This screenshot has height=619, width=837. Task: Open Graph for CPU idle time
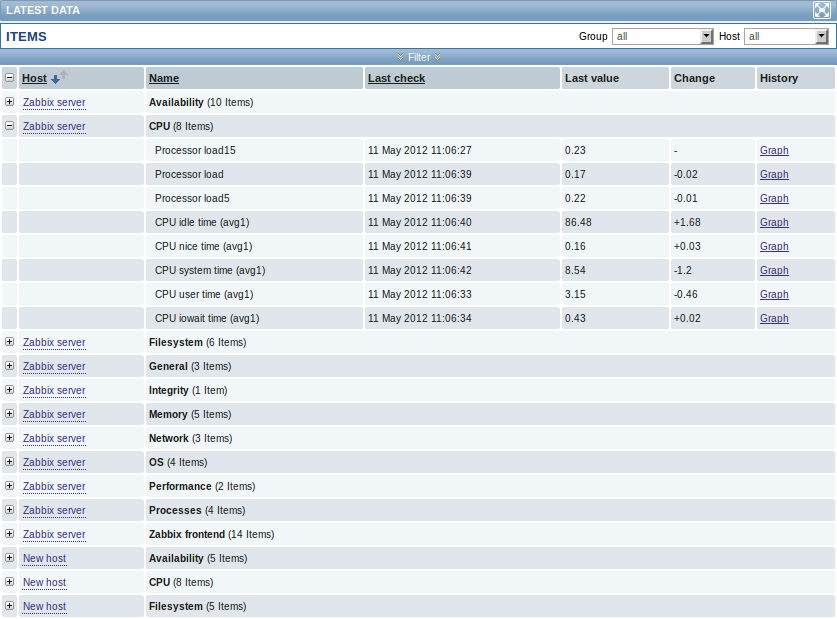coord(774,223)
